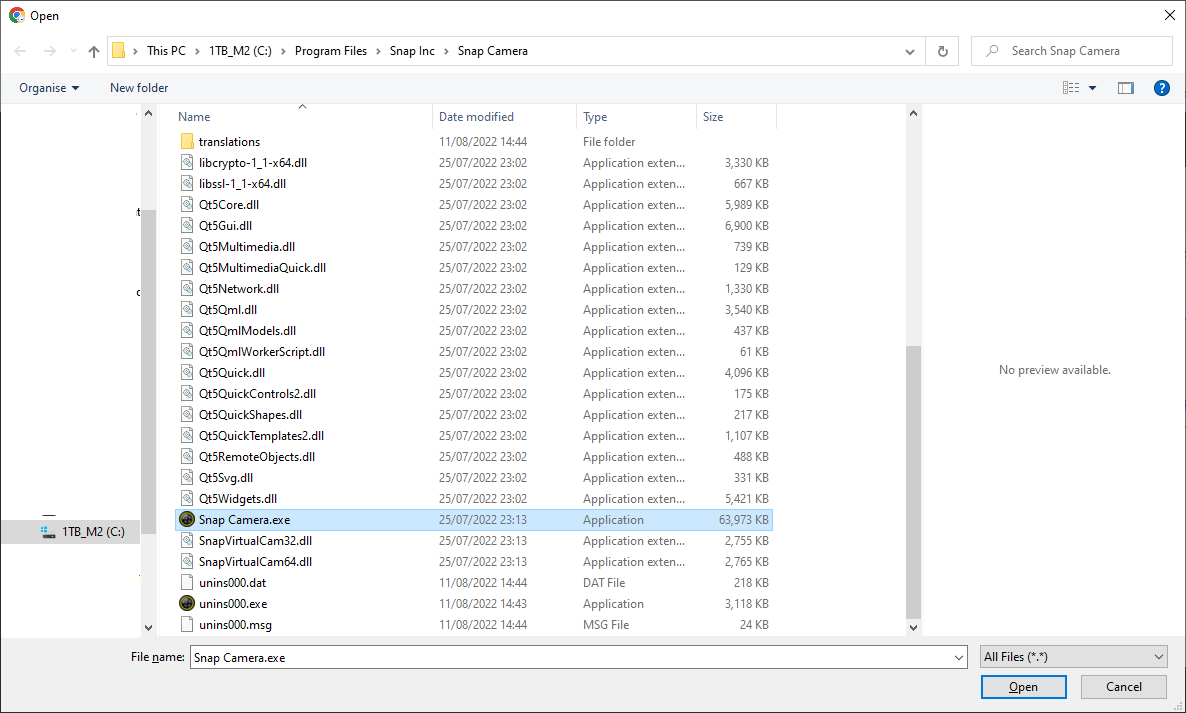
Task: Click the New folder button
Action: (139, 88)
